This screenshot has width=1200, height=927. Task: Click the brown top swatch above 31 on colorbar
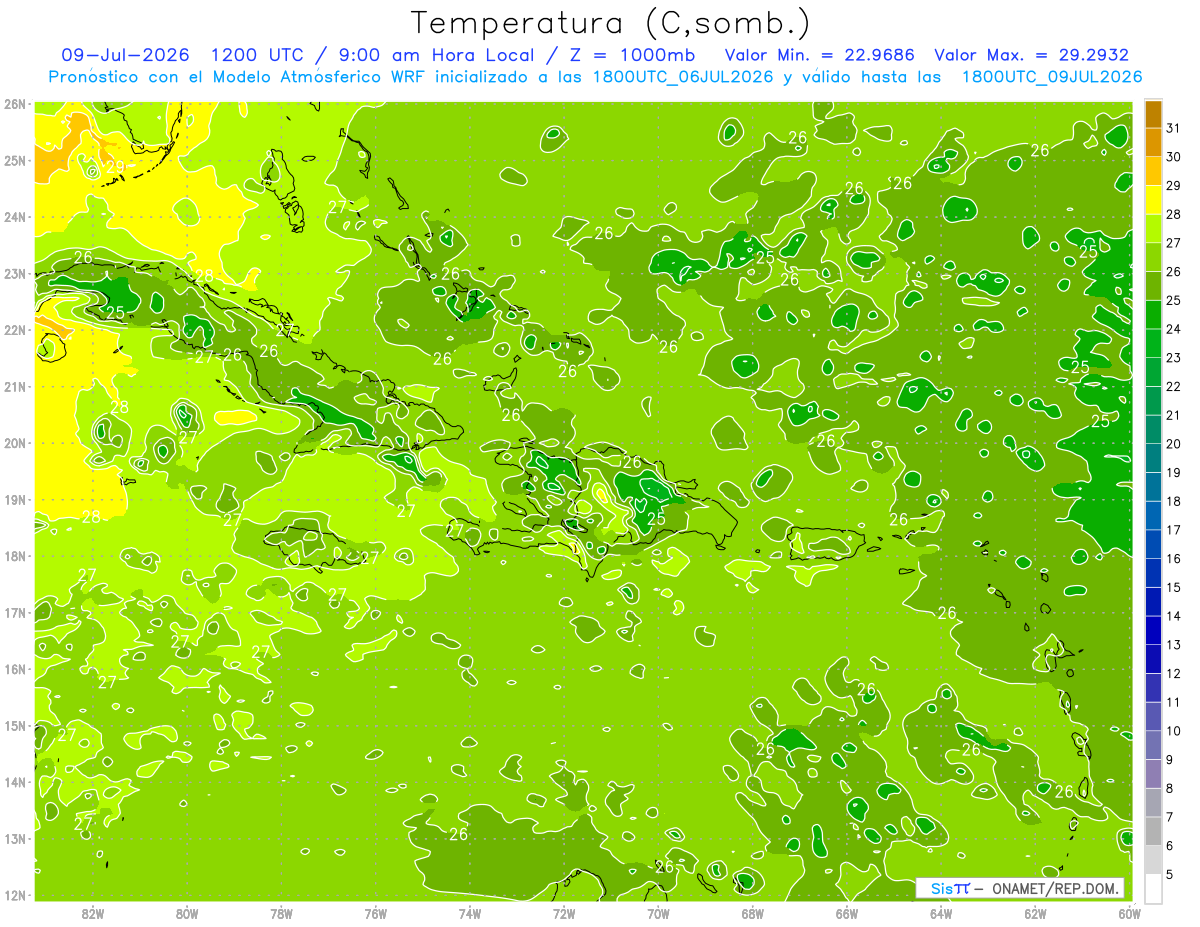tap(1154, 114)
